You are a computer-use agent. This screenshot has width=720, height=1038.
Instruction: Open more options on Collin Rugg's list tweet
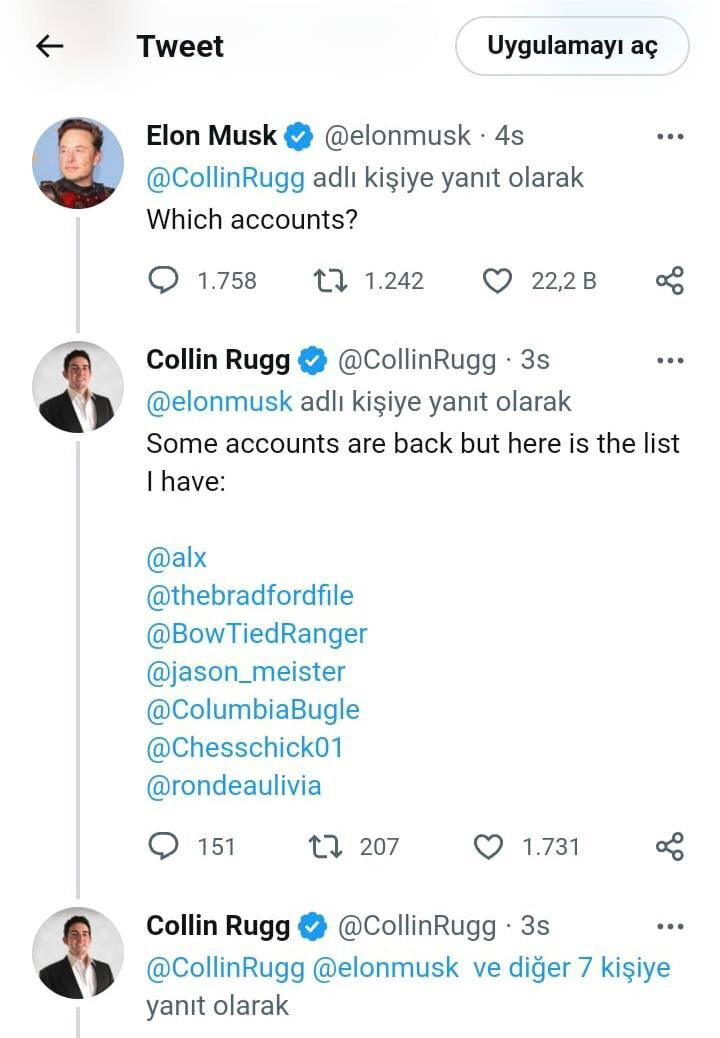[669, 360]
